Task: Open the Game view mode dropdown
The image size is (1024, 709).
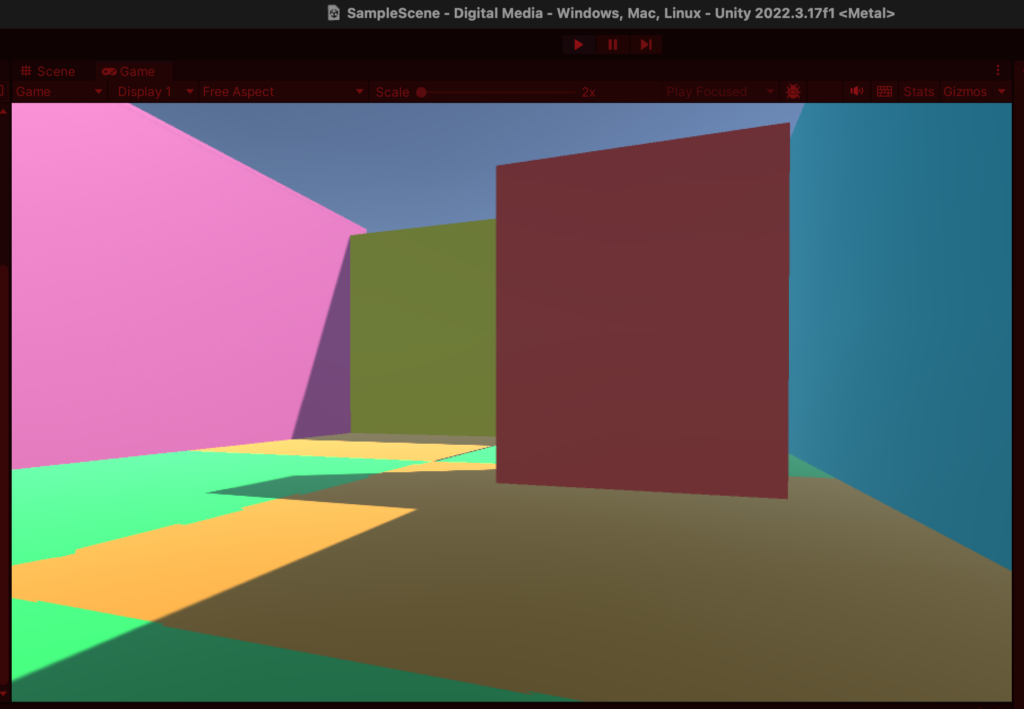Action: point(59,92)
